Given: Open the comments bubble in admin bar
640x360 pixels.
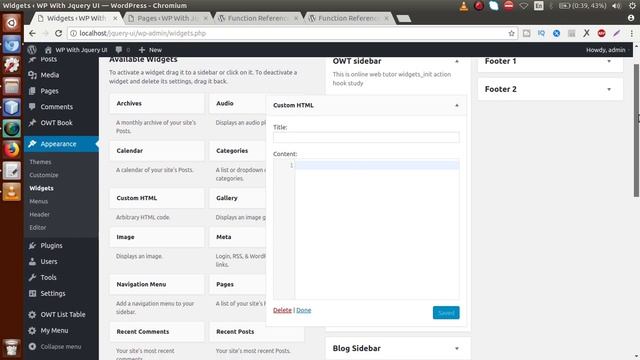Looking at the screenshot, I should [122, 50].
